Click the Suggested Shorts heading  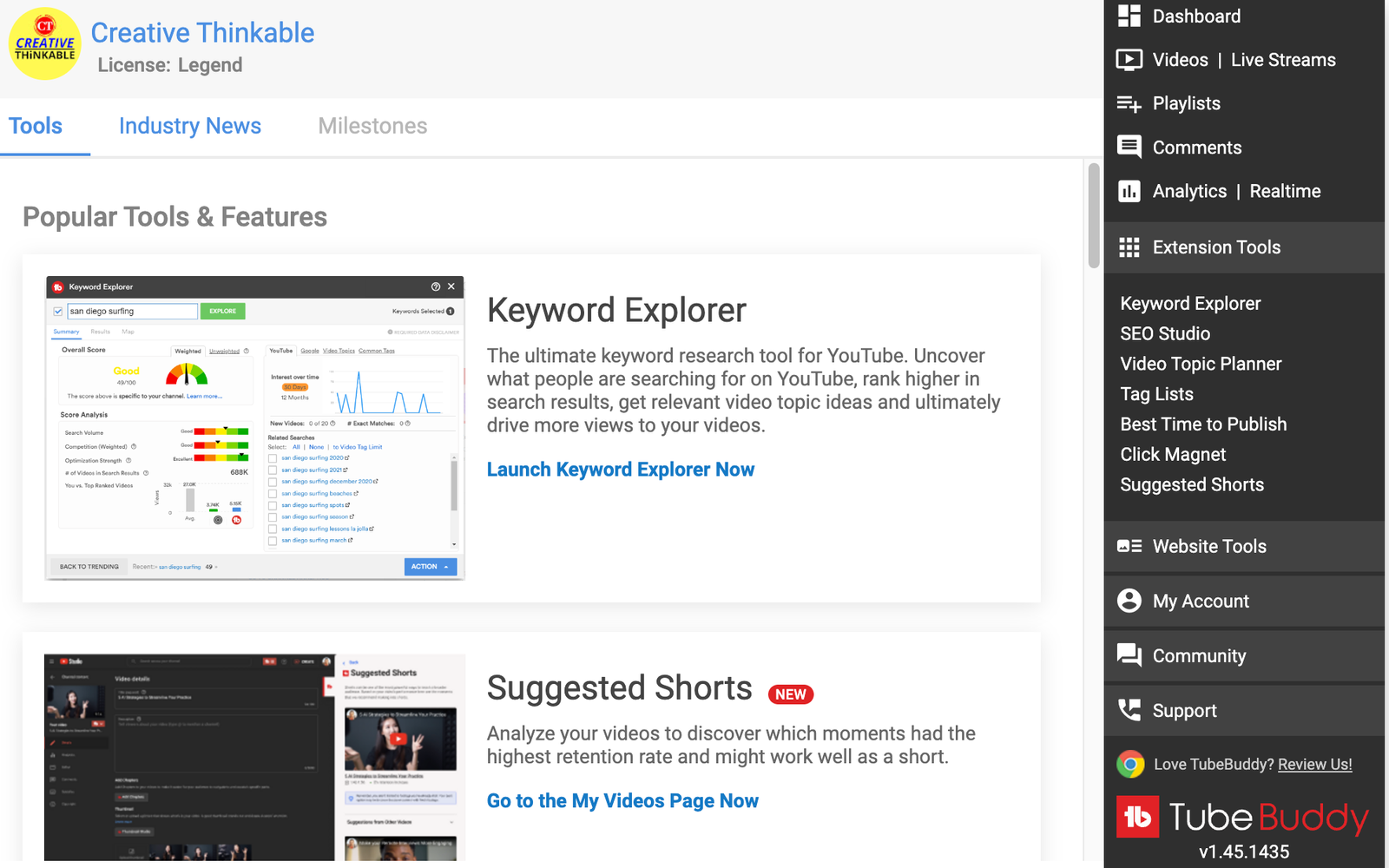(x=619, y=688)
